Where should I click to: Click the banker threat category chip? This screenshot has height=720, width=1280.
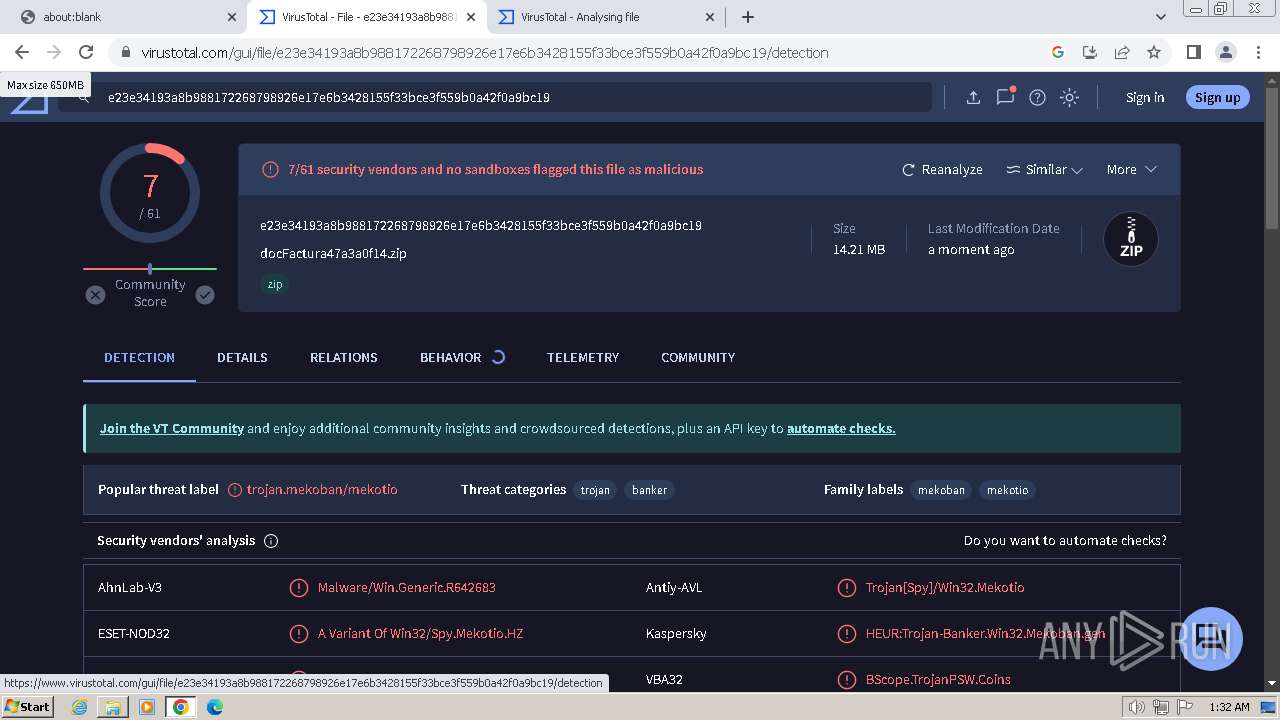(x=650, y=490)
